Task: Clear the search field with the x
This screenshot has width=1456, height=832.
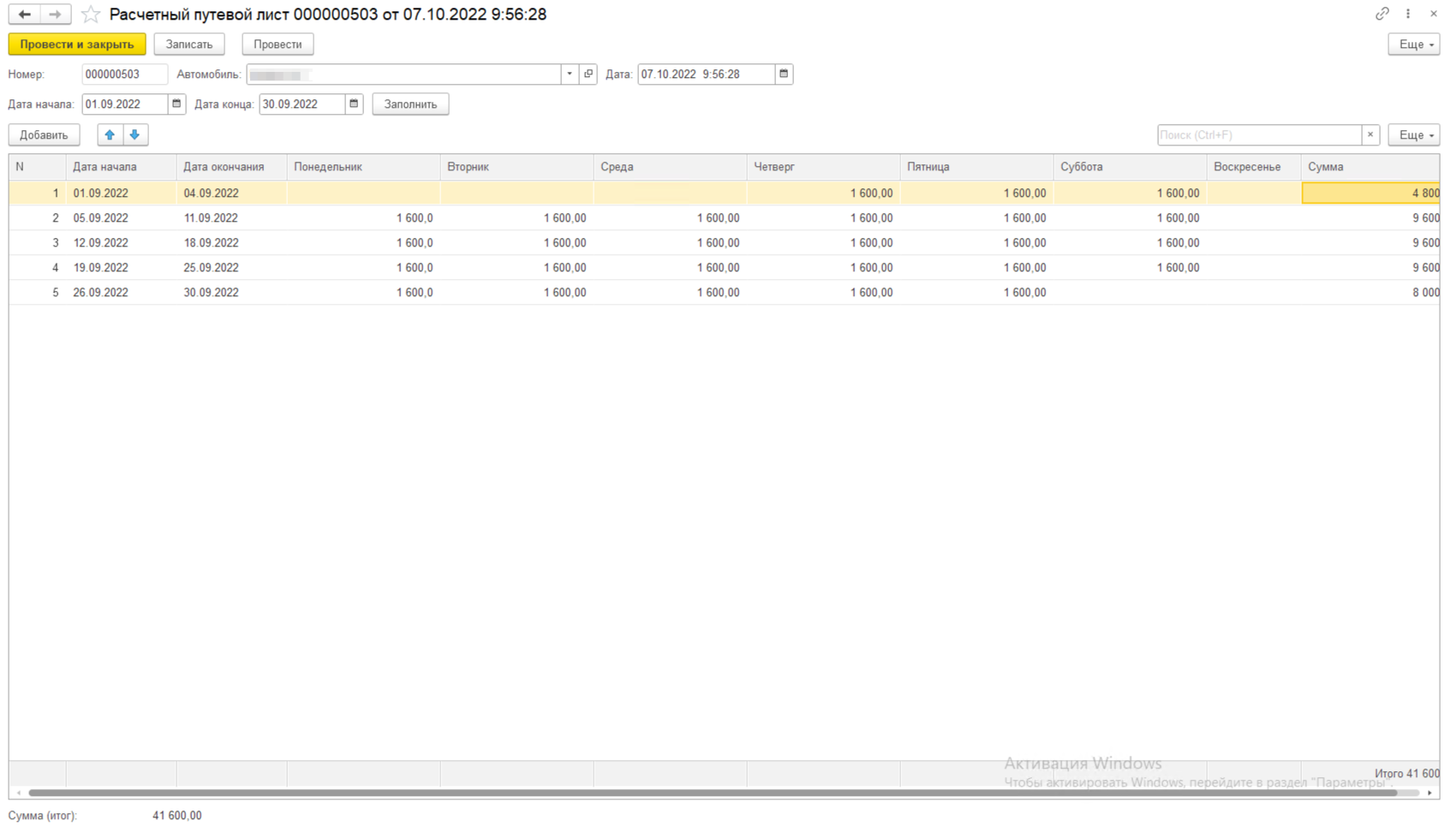Action: (x=1370, y=135)
